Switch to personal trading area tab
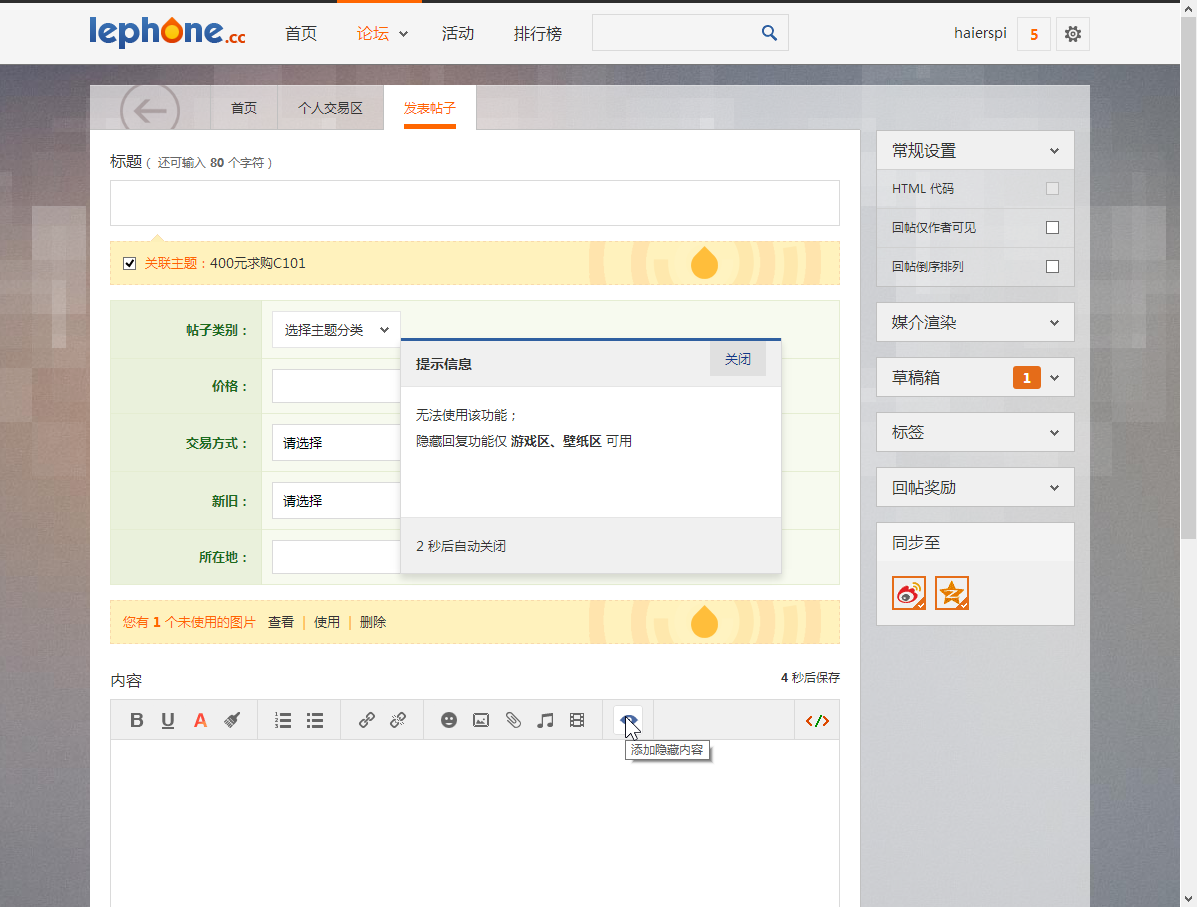1197x907 pixels. pos(330,108)
